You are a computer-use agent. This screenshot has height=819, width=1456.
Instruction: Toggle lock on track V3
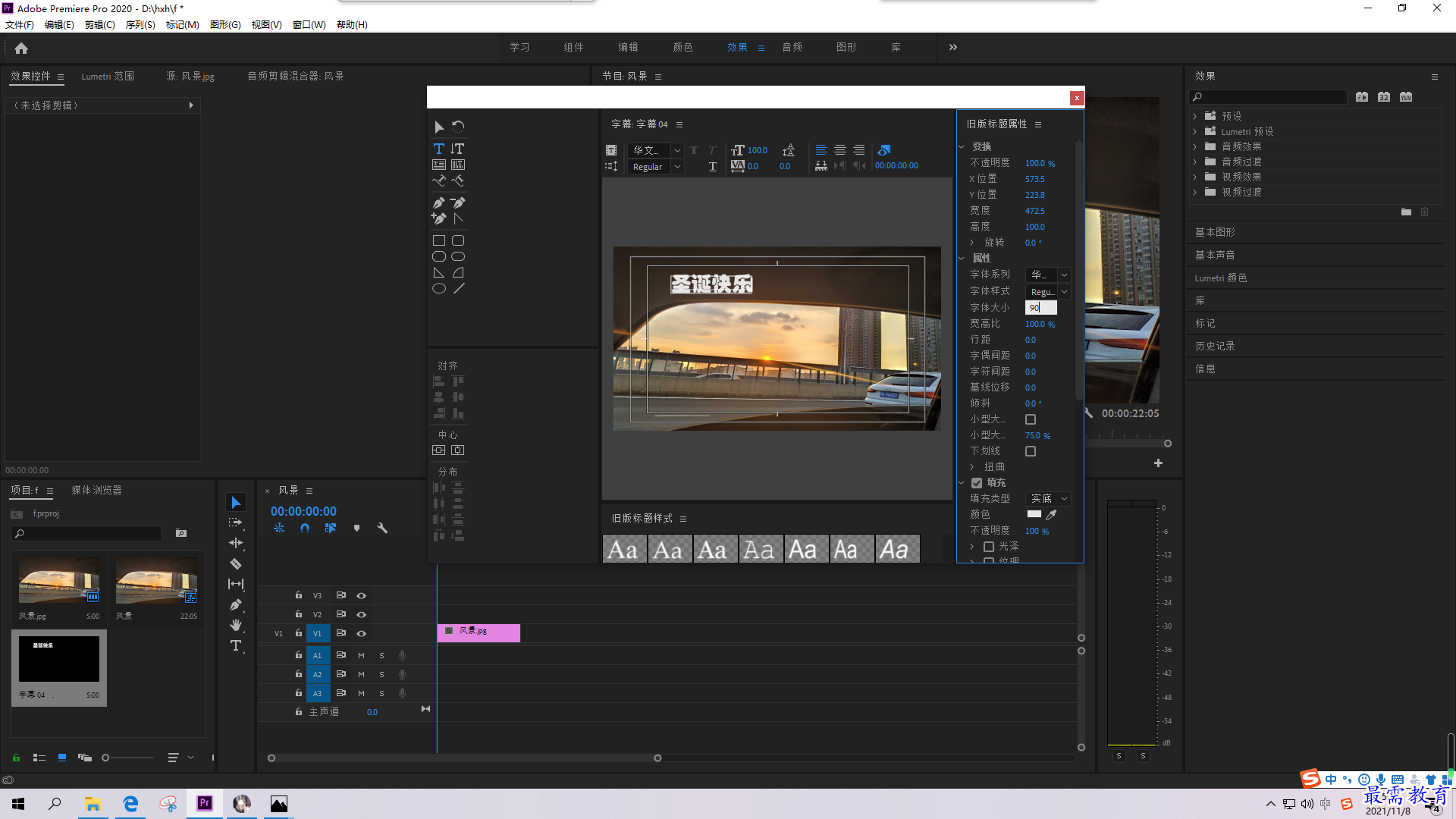coord(299,595)
